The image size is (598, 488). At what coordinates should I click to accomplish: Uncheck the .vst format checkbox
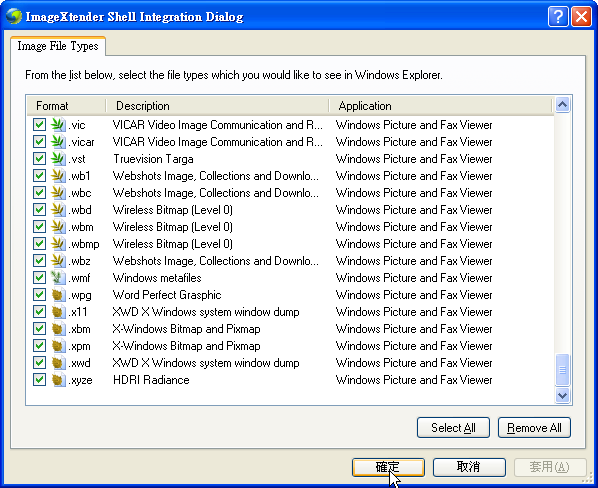coord(39,159)
